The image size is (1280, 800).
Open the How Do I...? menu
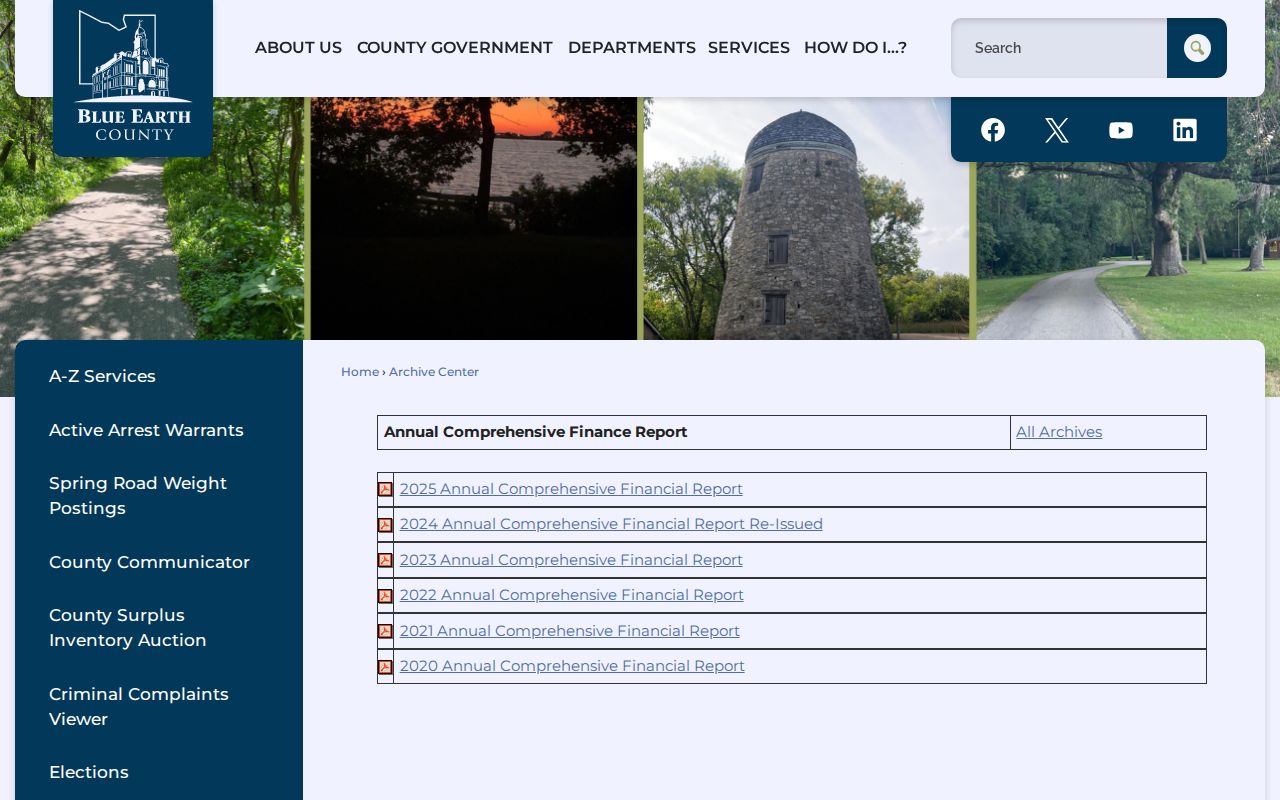click(x=855, y=47)
